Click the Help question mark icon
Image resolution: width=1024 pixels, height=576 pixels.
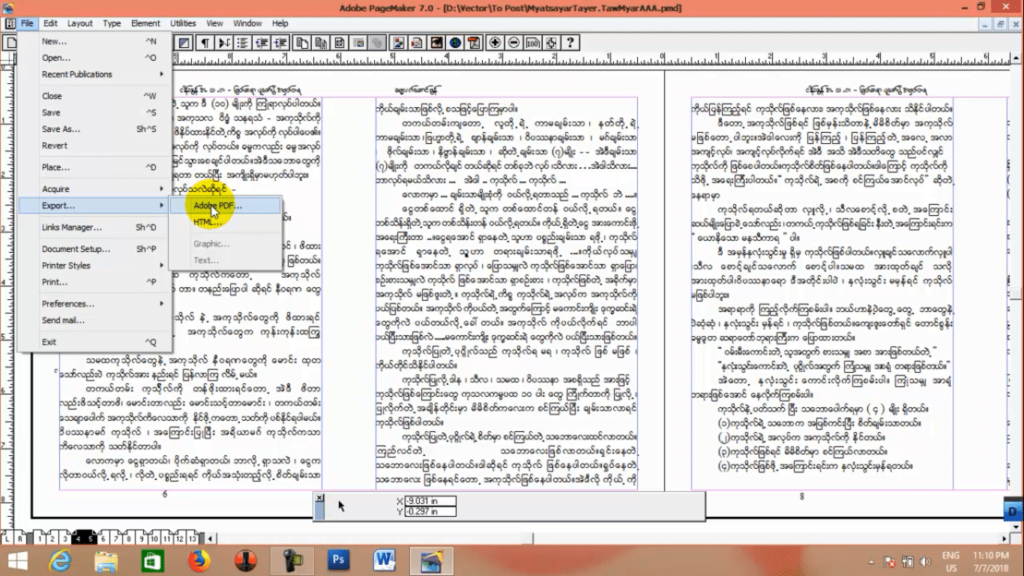(570, 43)
